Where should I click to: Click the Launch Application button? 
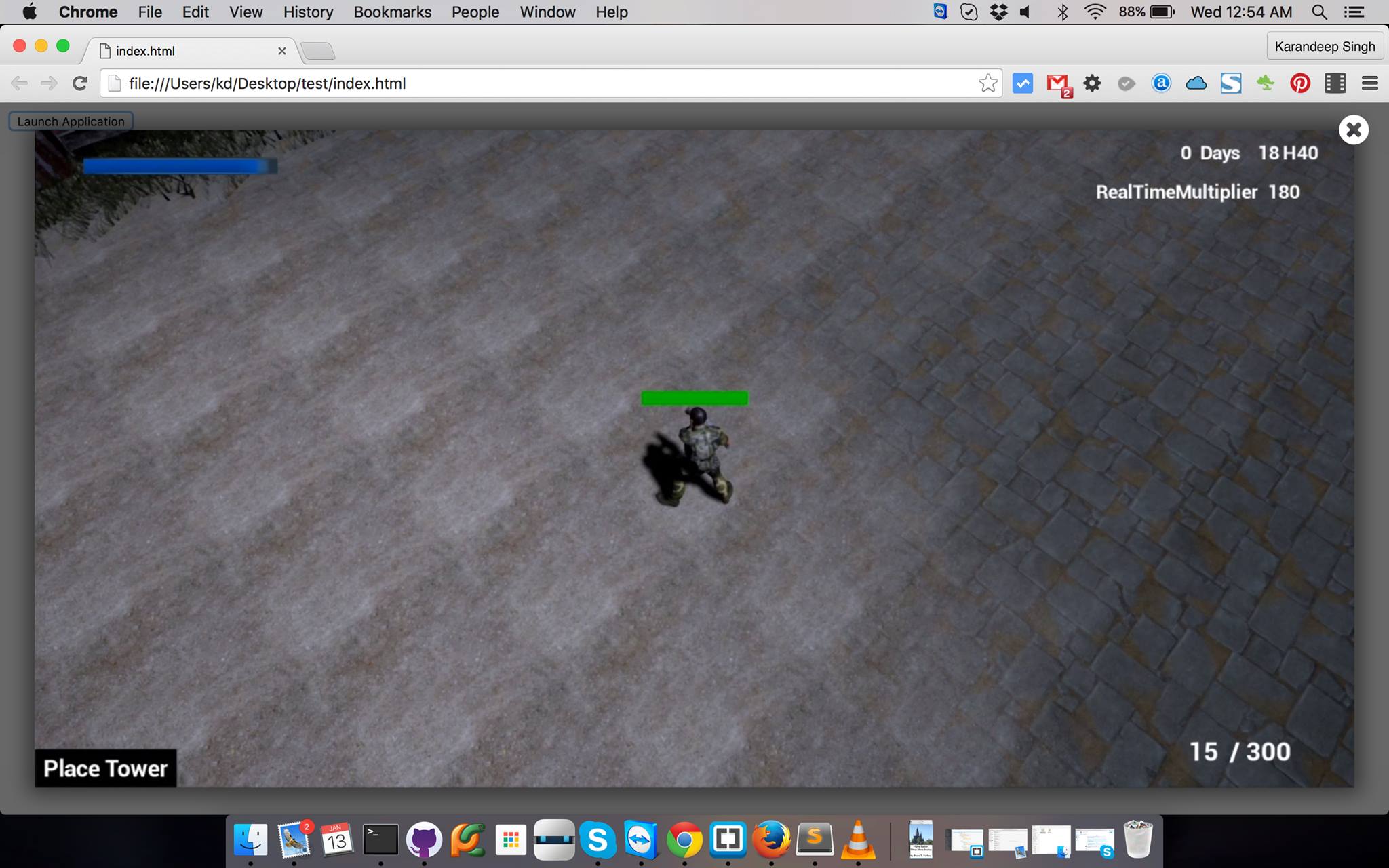(71, 121)
